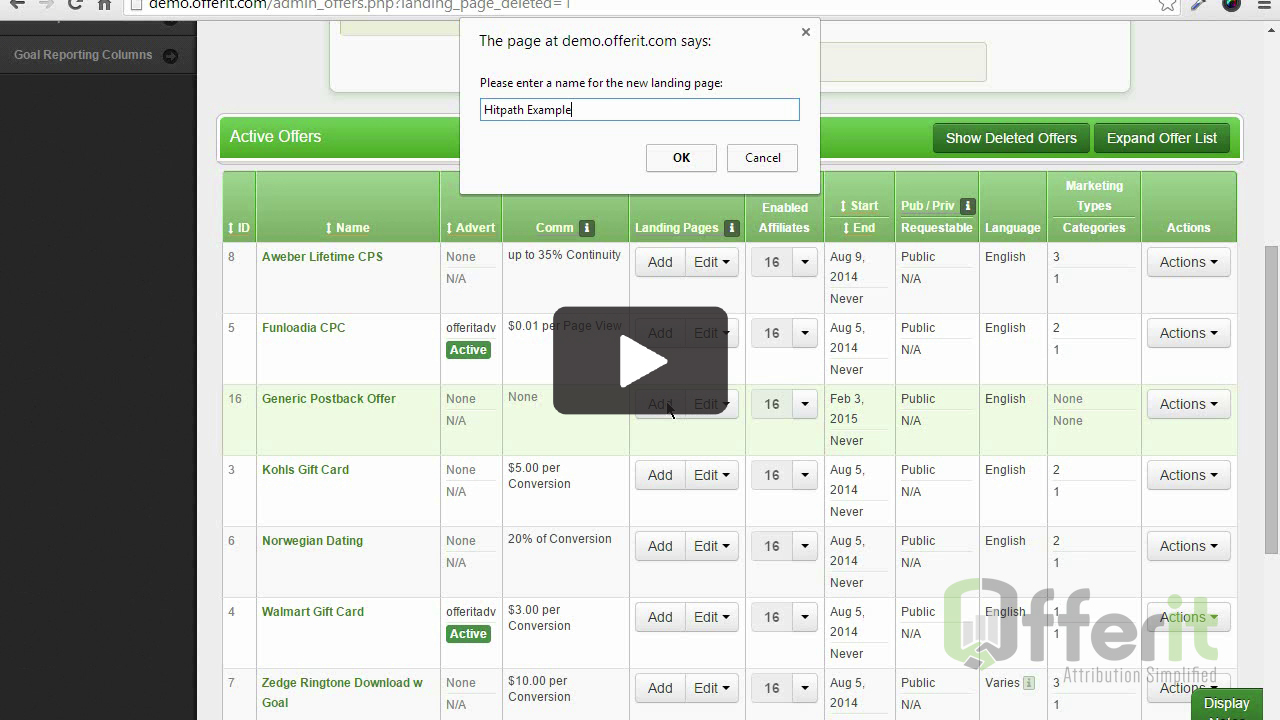Viewport: 1280px width, 720px height.
Task: Bookmark this page with the star icon
Action: tap(1167, 5)
